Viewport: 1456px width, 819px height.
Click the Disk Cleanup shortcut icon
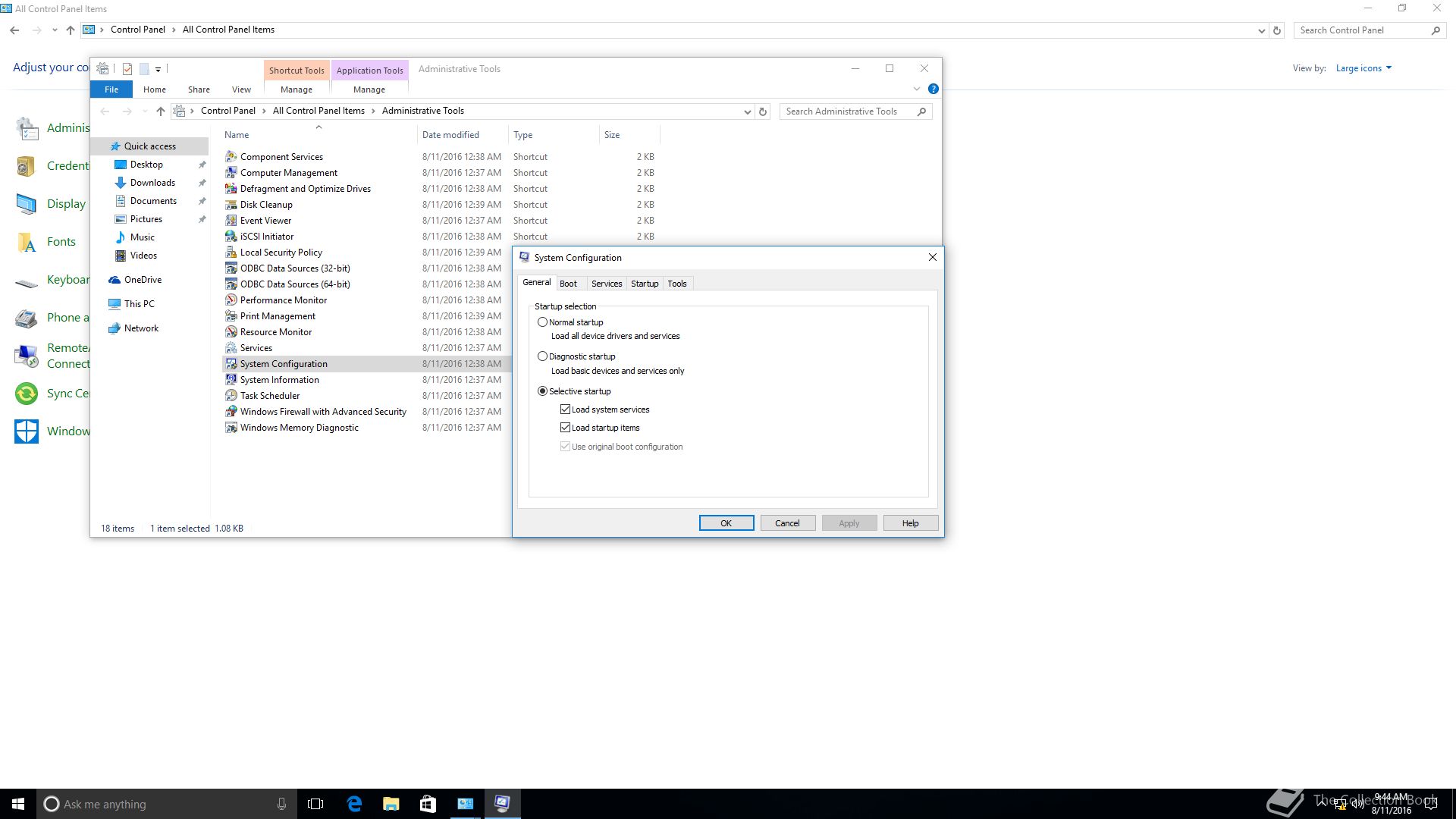tap(231, 204)
